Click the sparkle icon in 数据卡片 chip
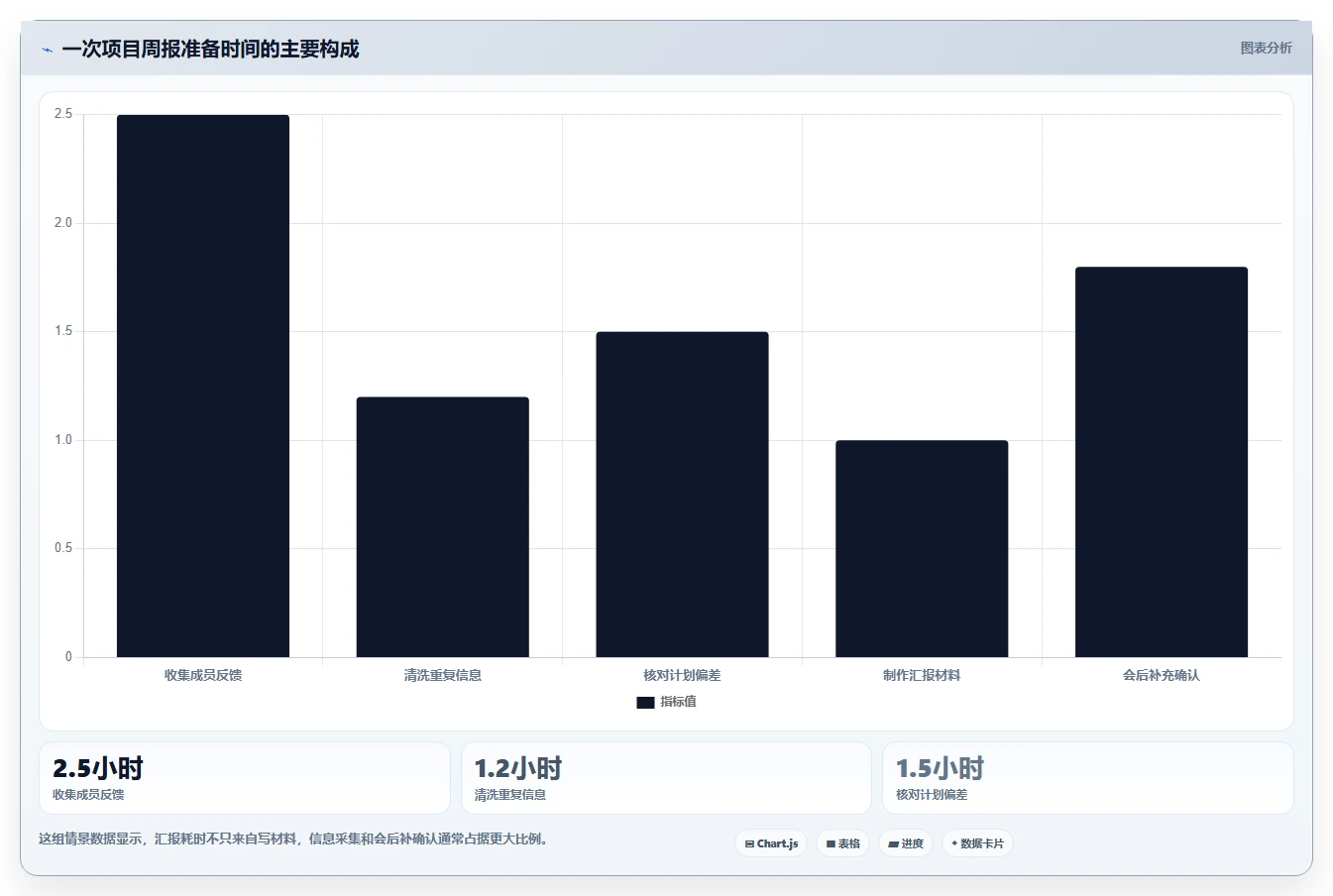The width and height of the screenshot is (1333, 896). [x=954, y=843]
